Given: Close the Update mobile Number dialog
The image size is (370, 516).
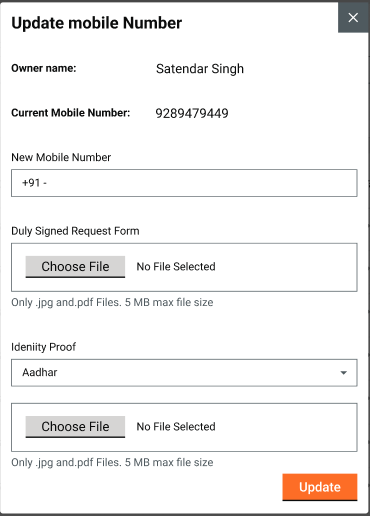Looking at the screenshot, I should [353, 18].
